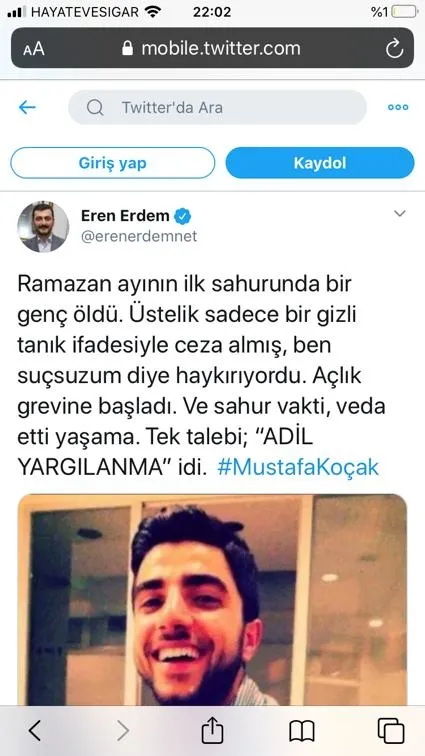Open Safari bookmarks book icon
Image resolution: width=425 pixels, height=756 pixels.
click(302, 731)
